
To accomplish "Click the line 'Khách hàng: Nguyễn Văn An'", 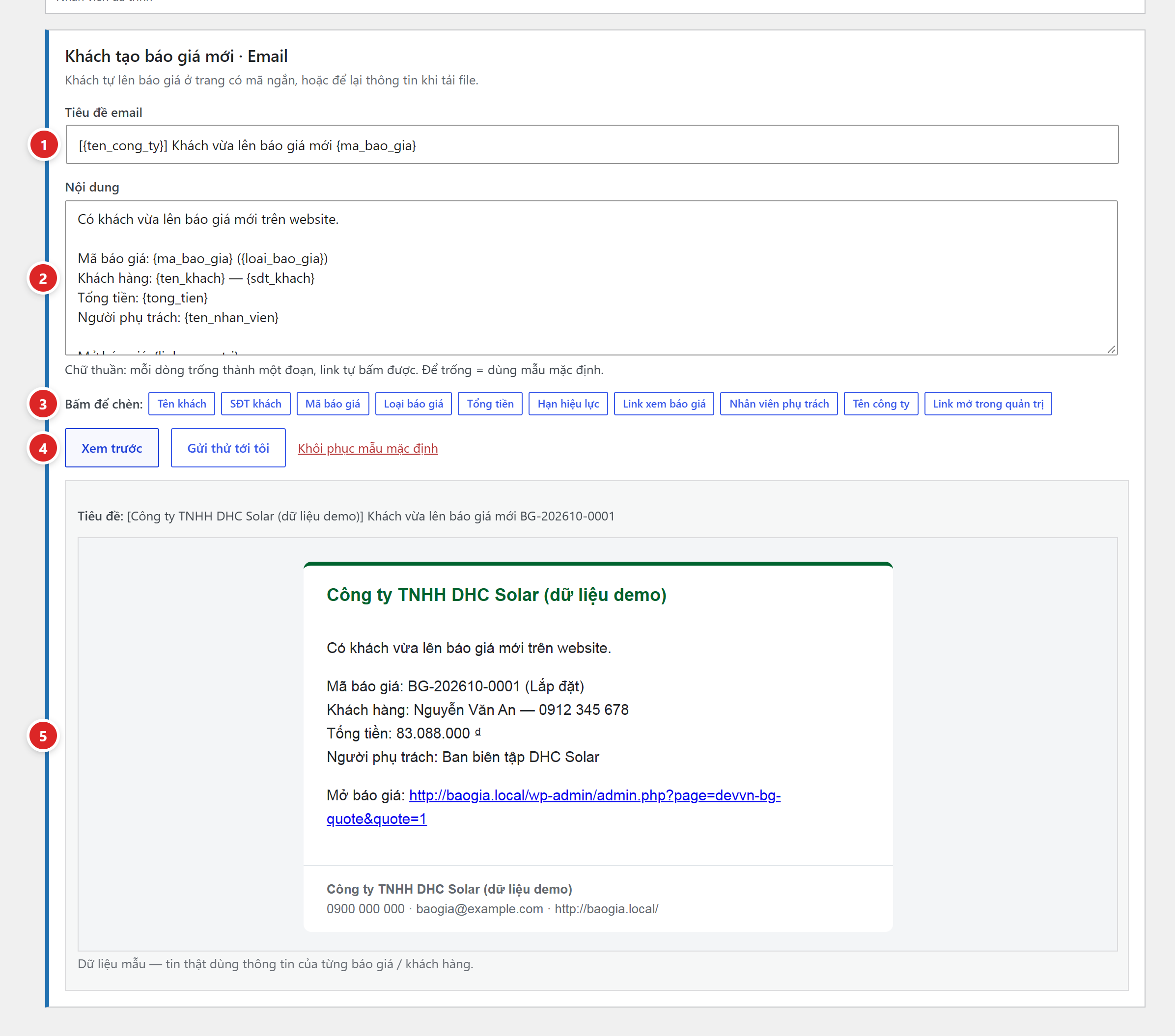I will [x=477, y=709].
